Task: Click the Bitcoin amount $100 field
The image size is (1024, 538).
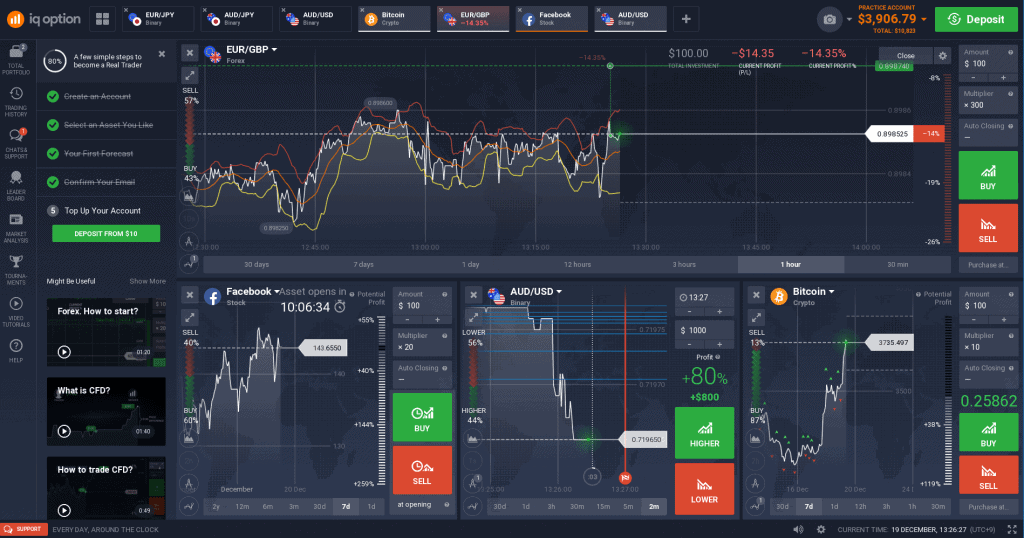Action: pos(988,301)
